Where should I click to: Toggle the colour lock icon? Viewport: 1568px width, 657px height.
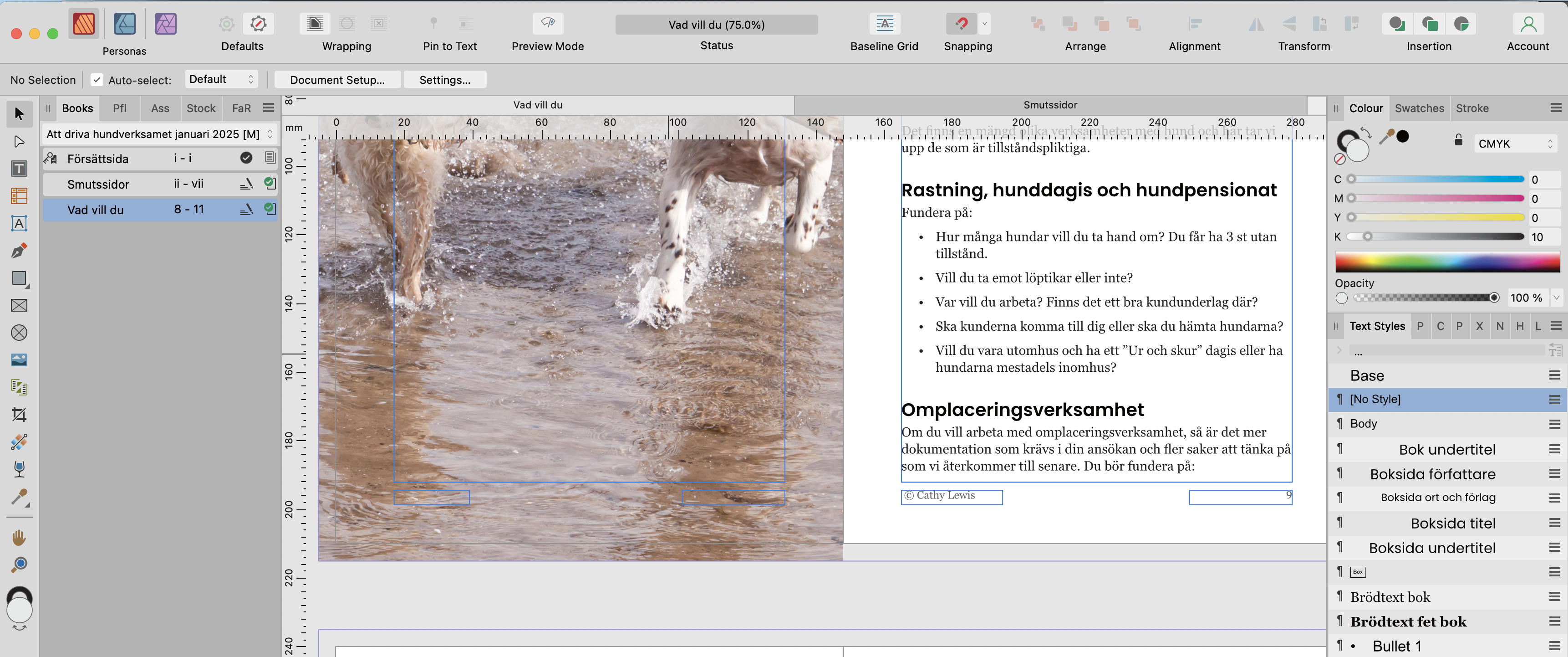1458,141
